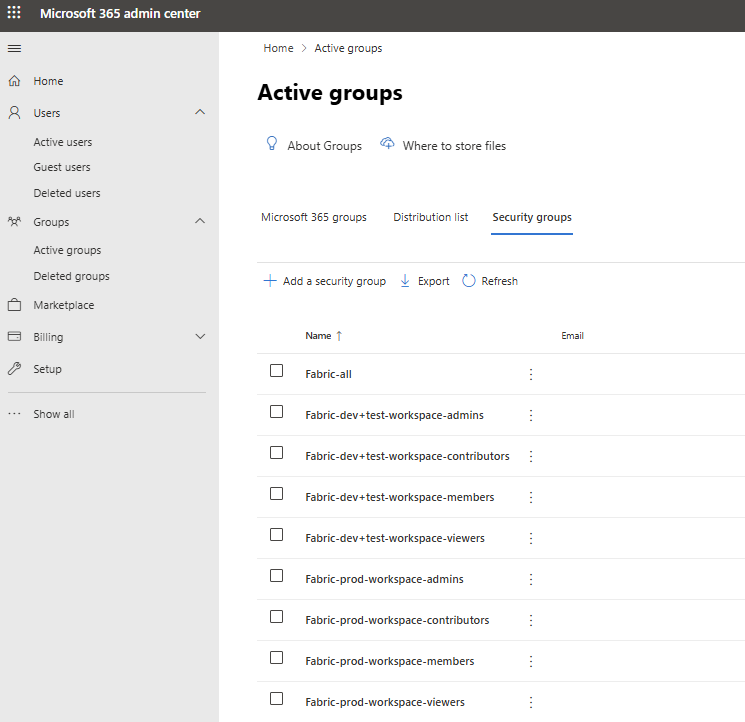Screen dimensions: 745x722
Task: Open more actions for Fabric-prod-workspace-contributors
Action: pos(531,620)
